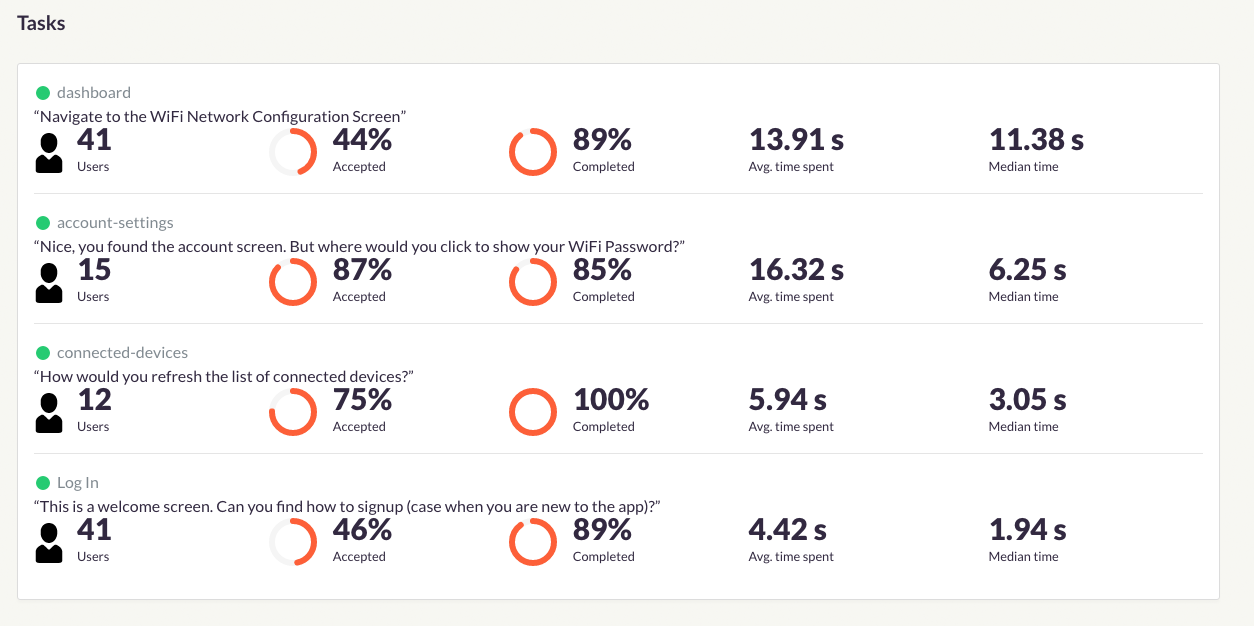Click the 89% Completed ring for dashboard
Screen dimensions: 1254x626
(533, 152)
